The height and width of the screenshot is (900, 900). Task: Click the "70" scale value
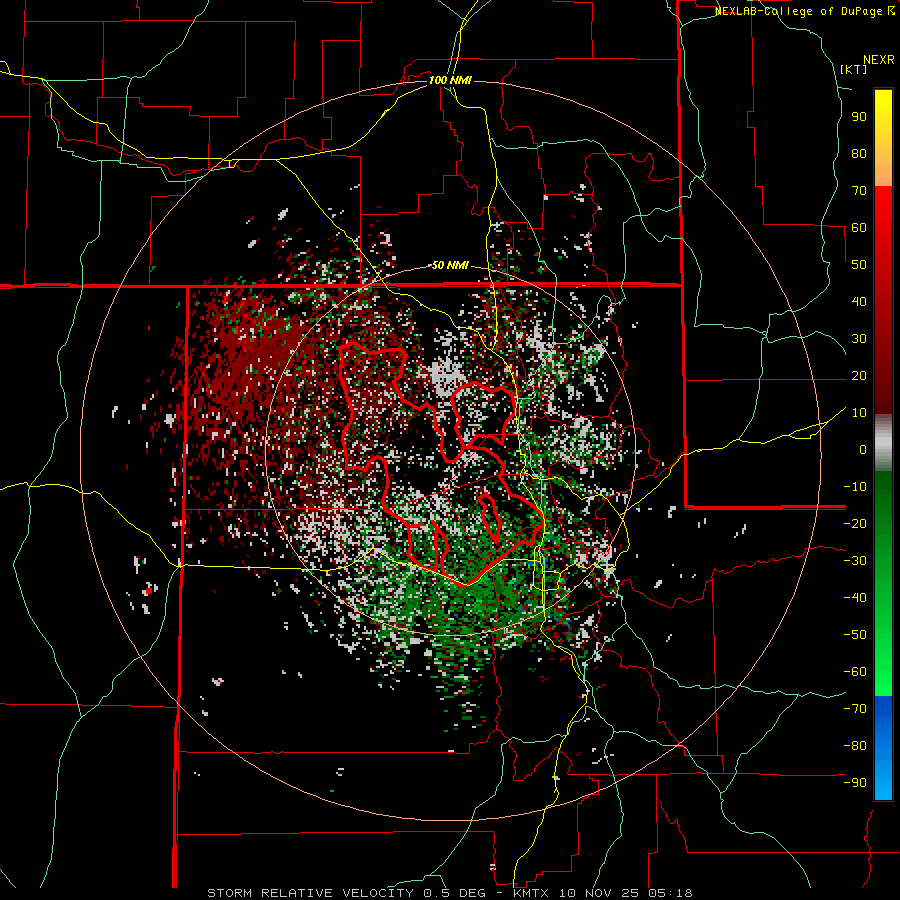click(x=859, y=191)
